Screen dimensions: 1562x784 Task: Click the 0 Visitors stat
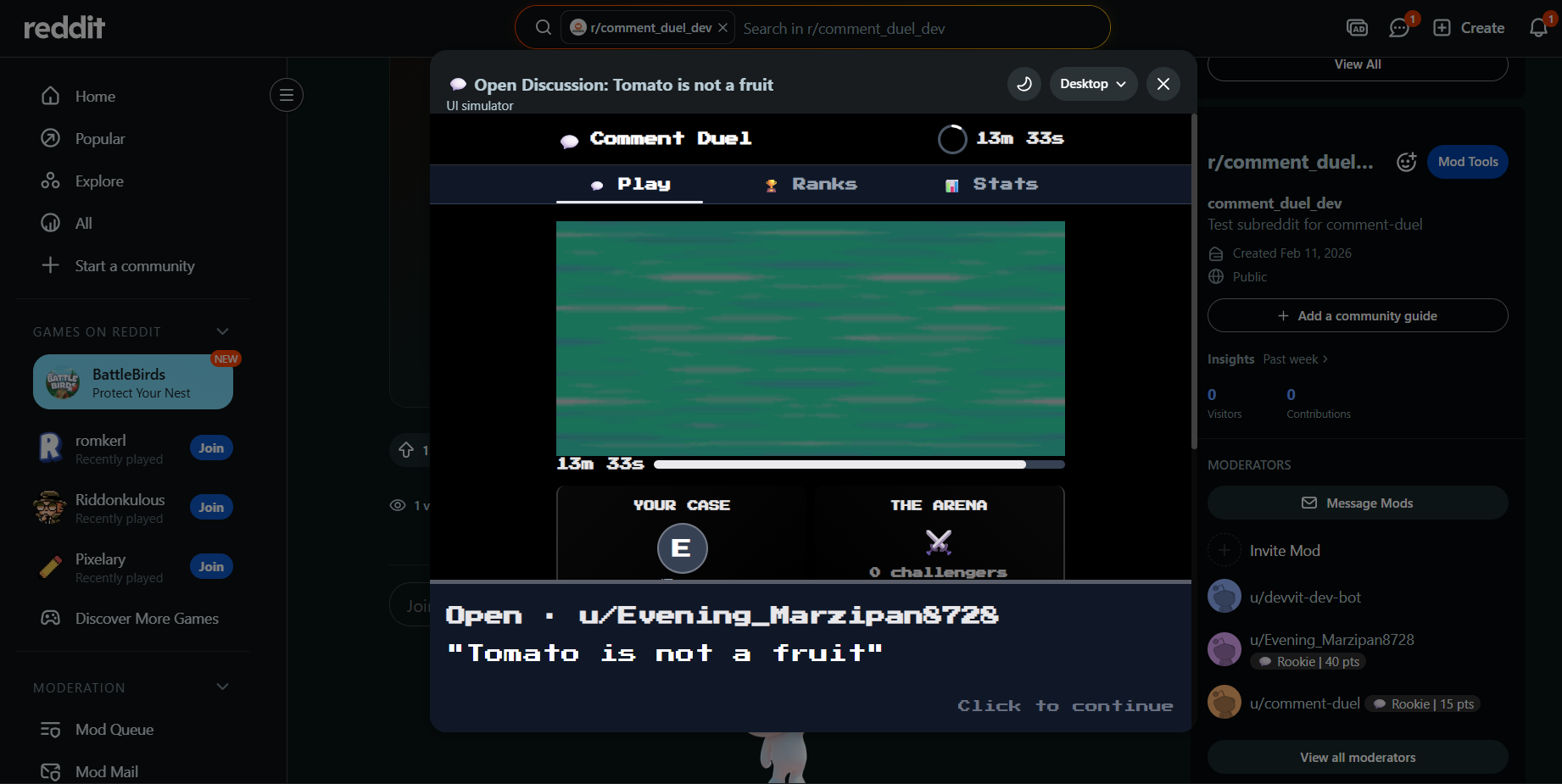1224,403
